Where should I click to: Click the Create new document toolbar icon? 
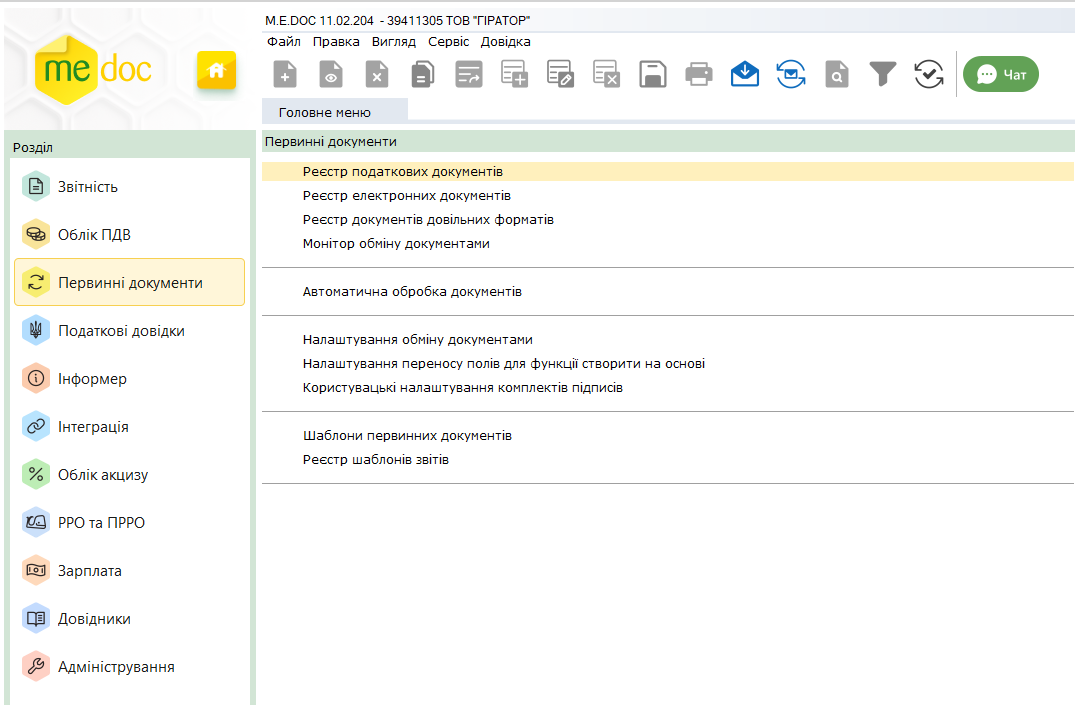point(285,74)
